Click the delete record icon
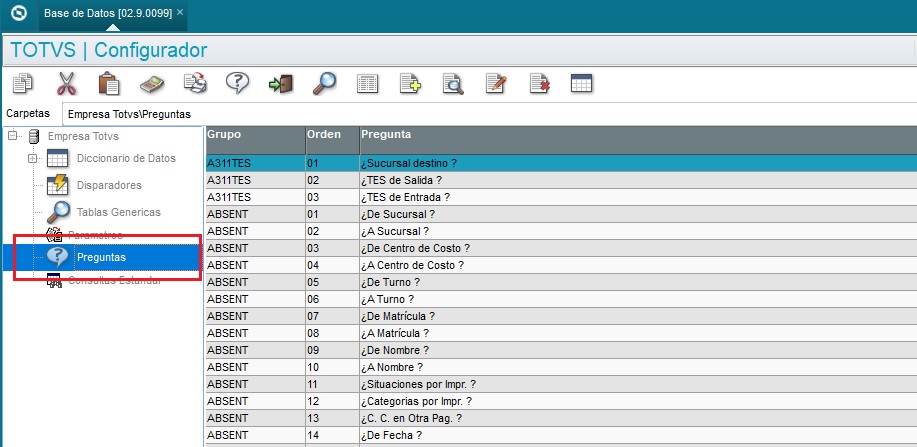 [539, 84]
